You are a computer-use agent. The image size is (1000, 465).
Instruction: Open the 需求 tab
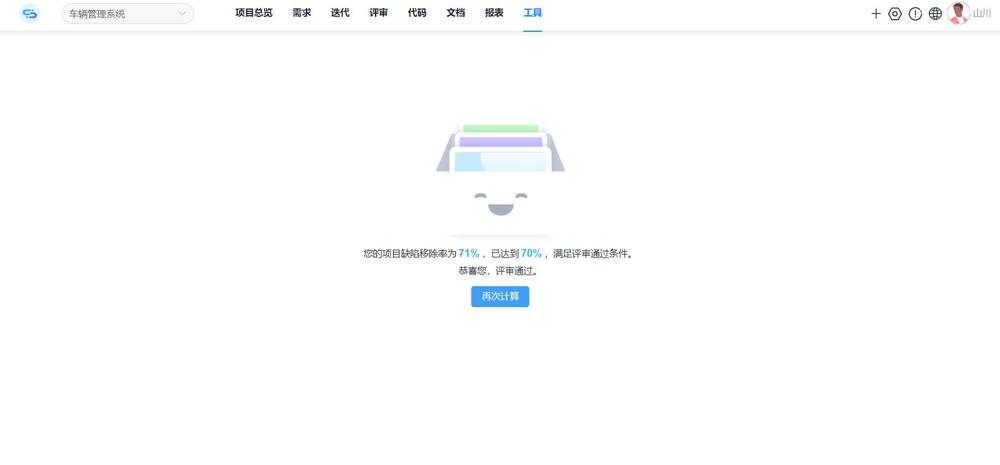point(301,13)
